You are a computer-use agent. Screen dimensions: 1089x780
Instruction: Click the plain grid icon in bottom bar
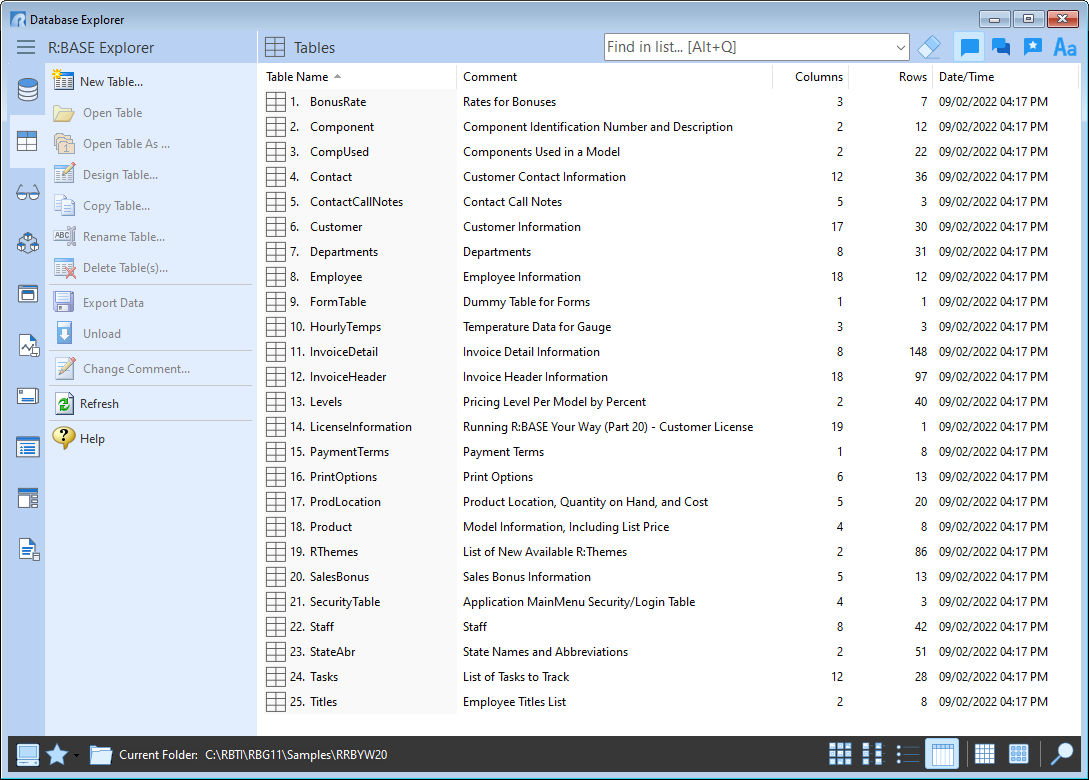984,754
